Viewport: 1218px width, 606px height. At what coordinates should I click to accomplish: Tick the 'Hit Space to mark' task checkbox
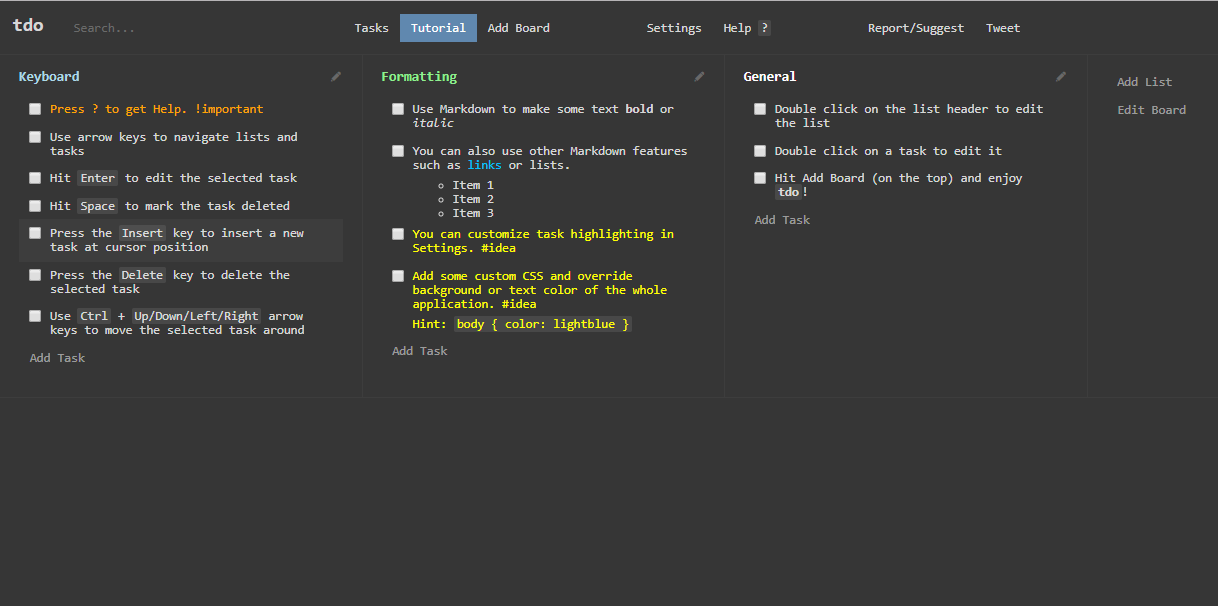(35, 206)
